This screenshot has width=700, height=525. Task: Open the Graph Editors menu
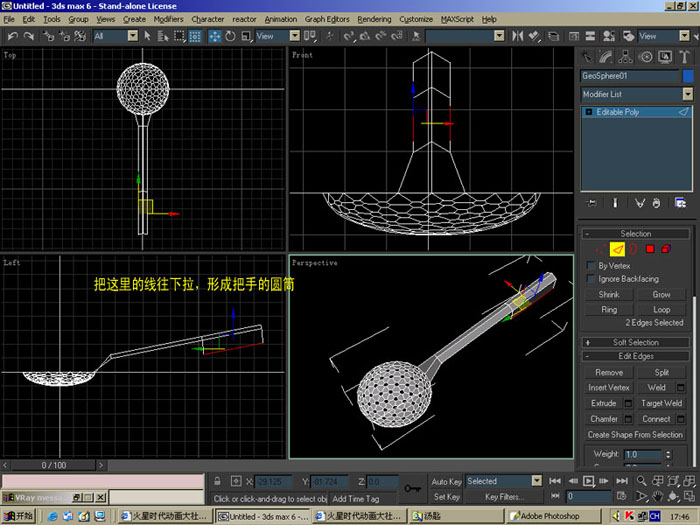[327, 19]
